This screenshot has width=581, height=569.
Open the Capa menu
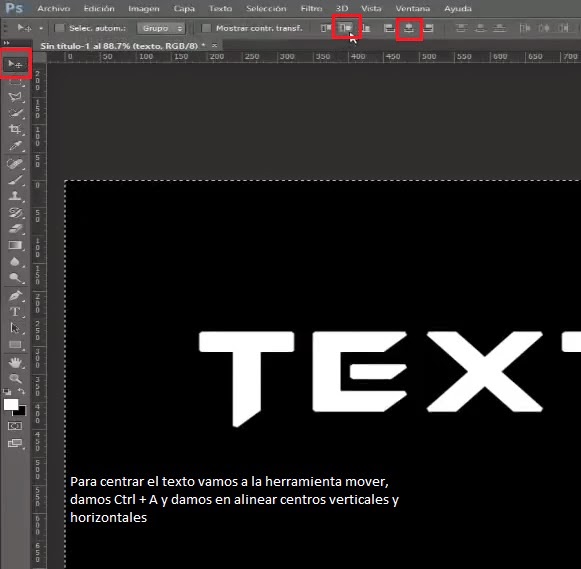click(x=184, y=9)
